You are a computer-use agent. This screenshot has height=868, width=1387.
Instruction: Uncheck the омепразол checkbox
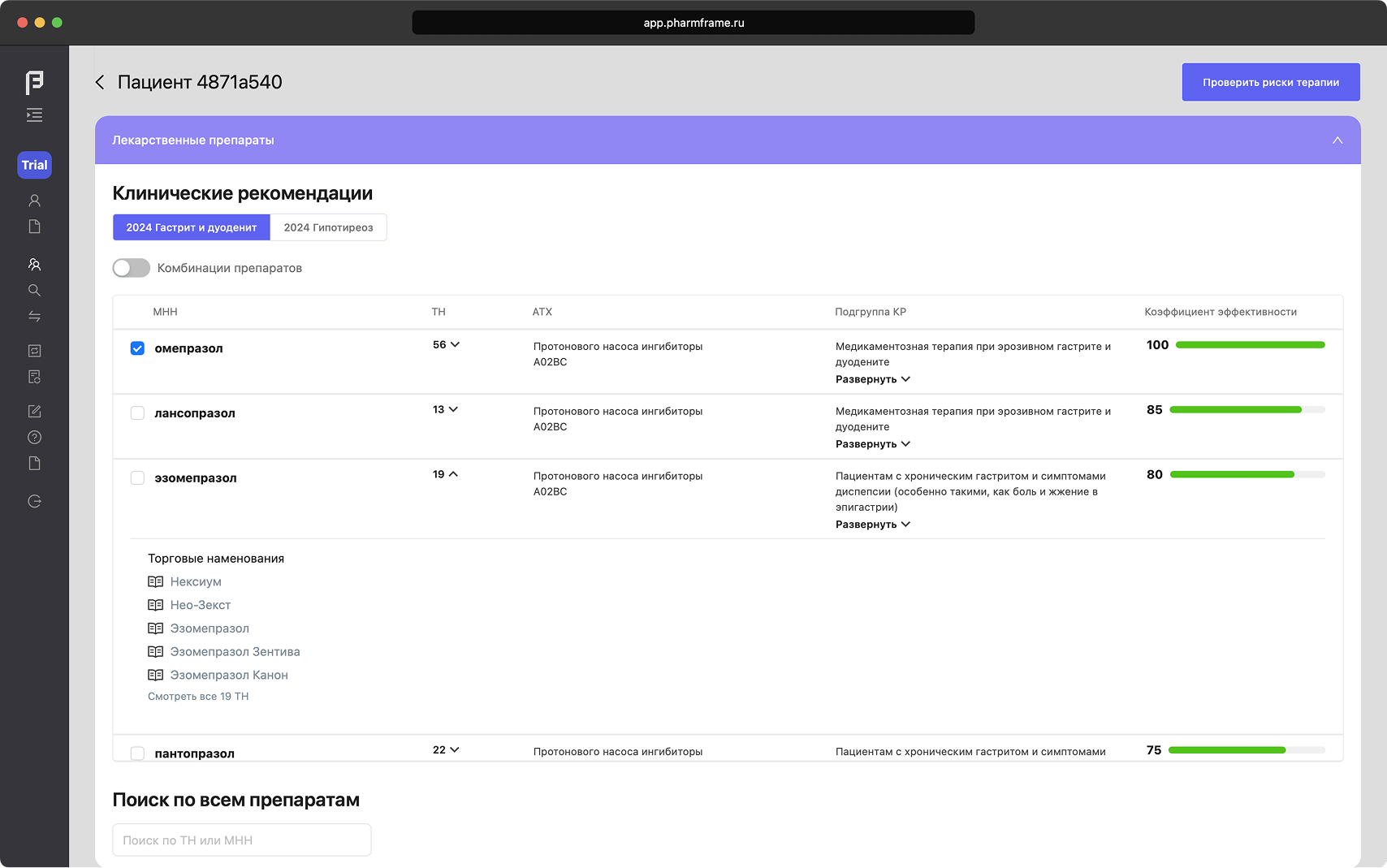click(137, 348)
